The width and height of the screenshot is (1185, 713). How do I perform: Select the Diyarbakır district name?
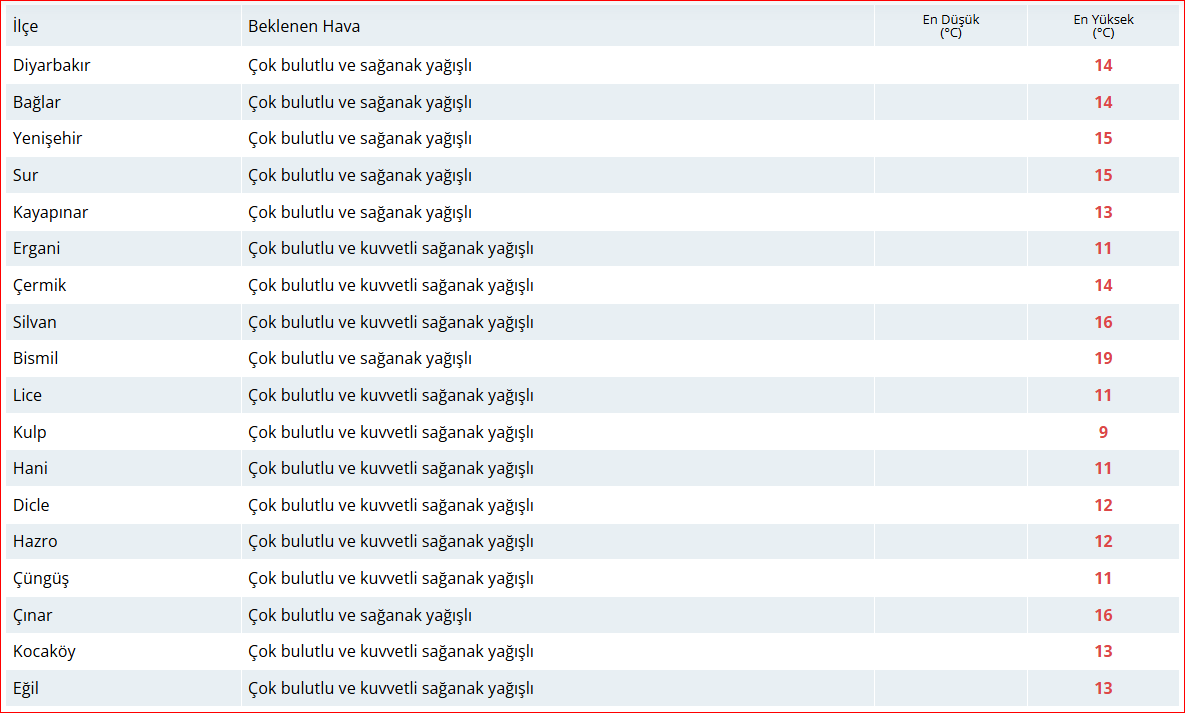click(x=52, y=65)
